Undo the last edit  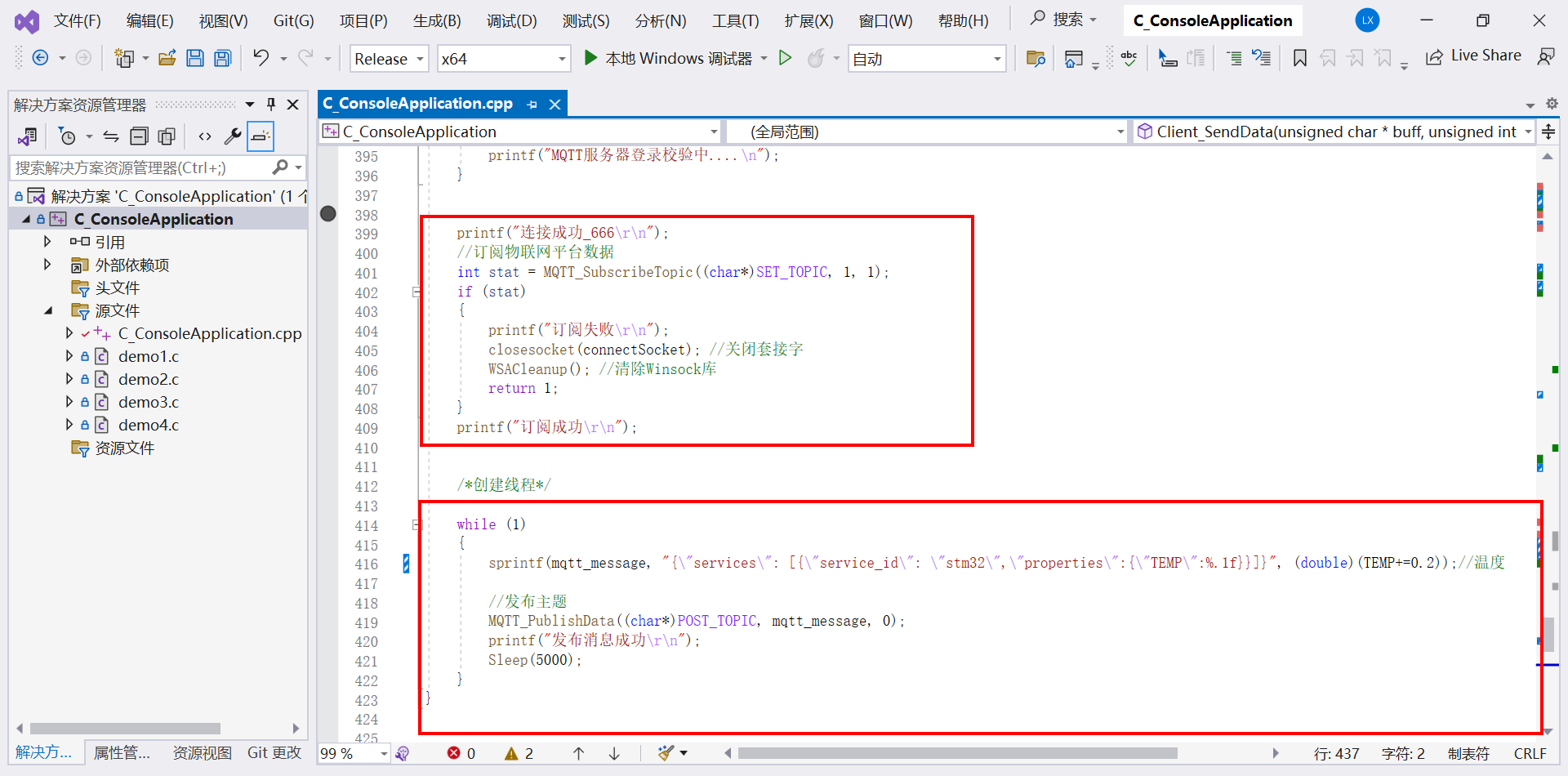point(261,58)
